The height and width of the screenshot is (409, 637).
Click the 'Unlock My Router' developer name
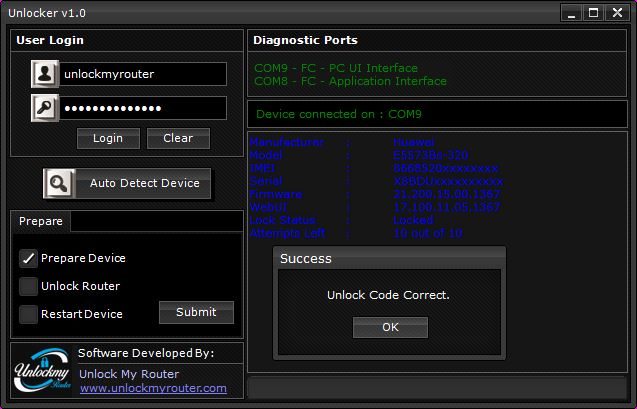click(129, 374)
